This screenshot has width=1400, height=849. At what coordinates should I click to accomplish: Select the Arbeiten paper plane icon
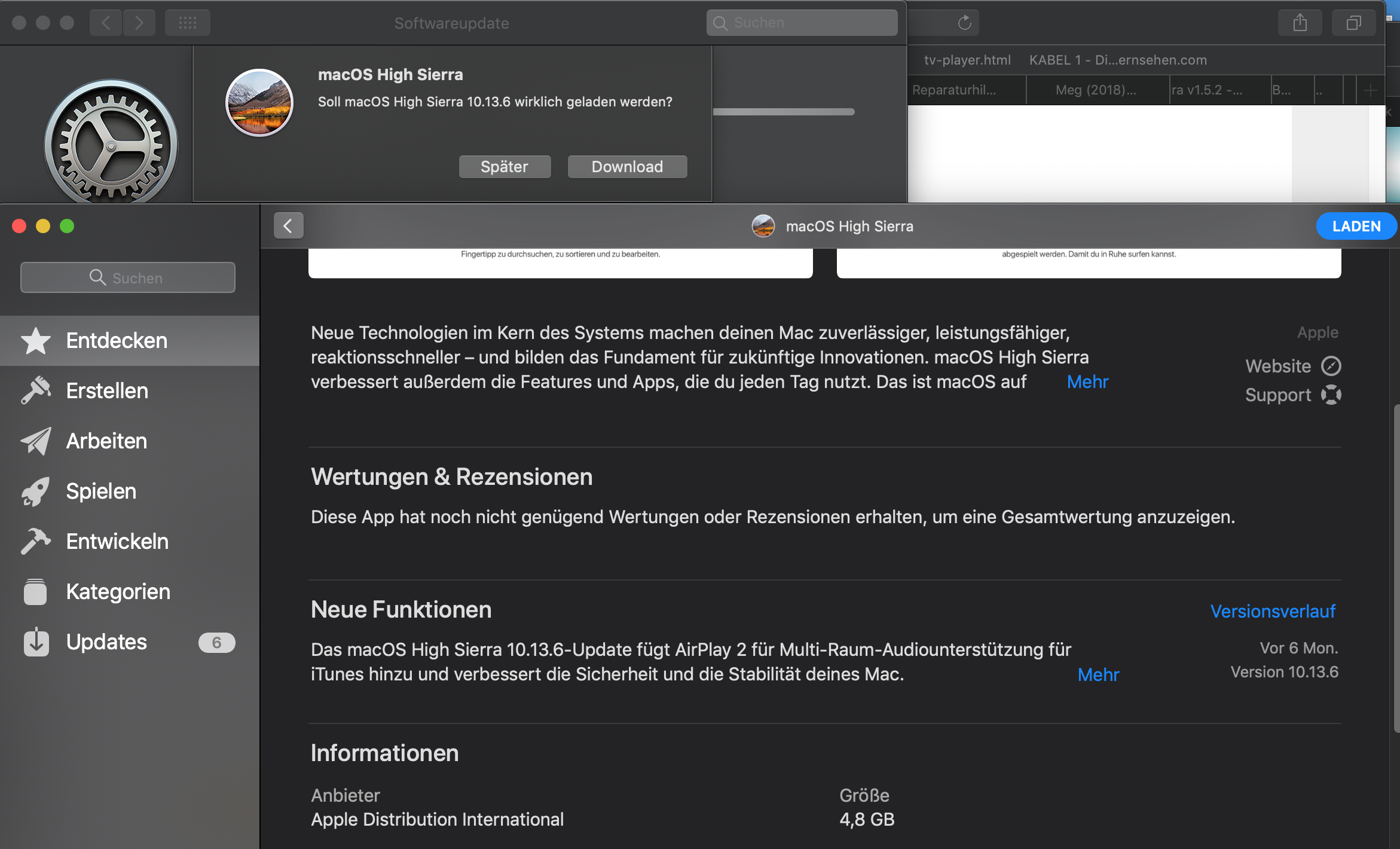(36, 441)
